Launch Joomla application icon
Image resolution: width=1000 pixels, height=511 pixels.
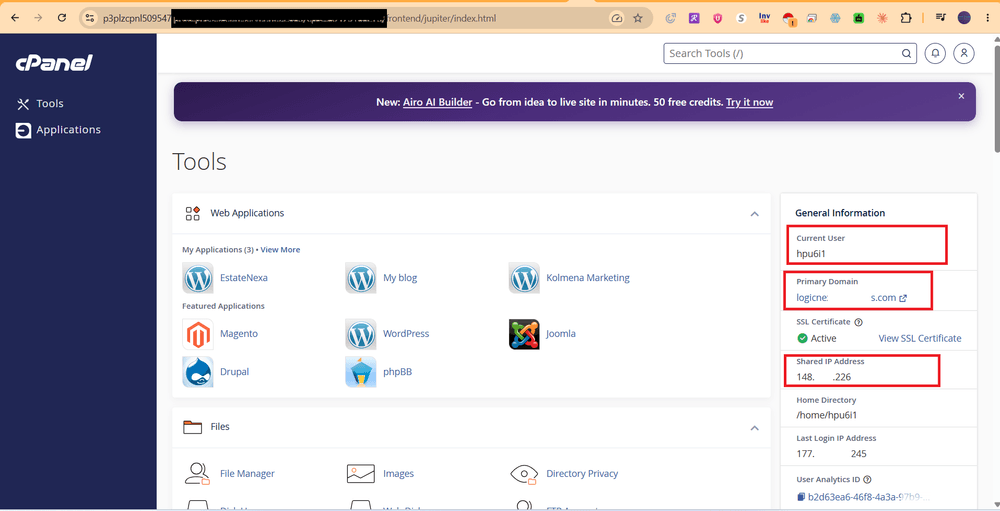coord(524,334)
